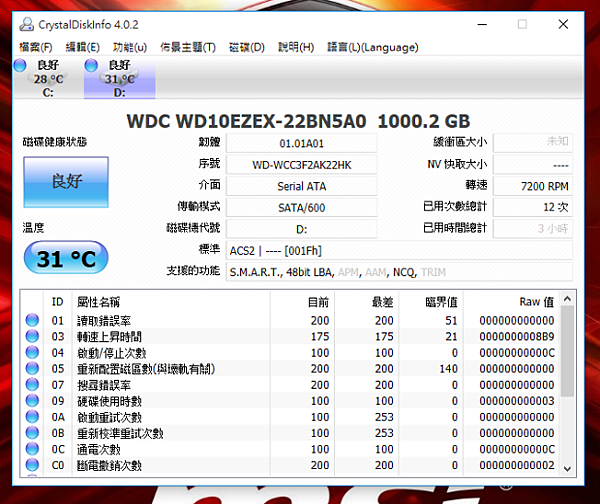Click the ID column header
600x504 pixels.
57,302
